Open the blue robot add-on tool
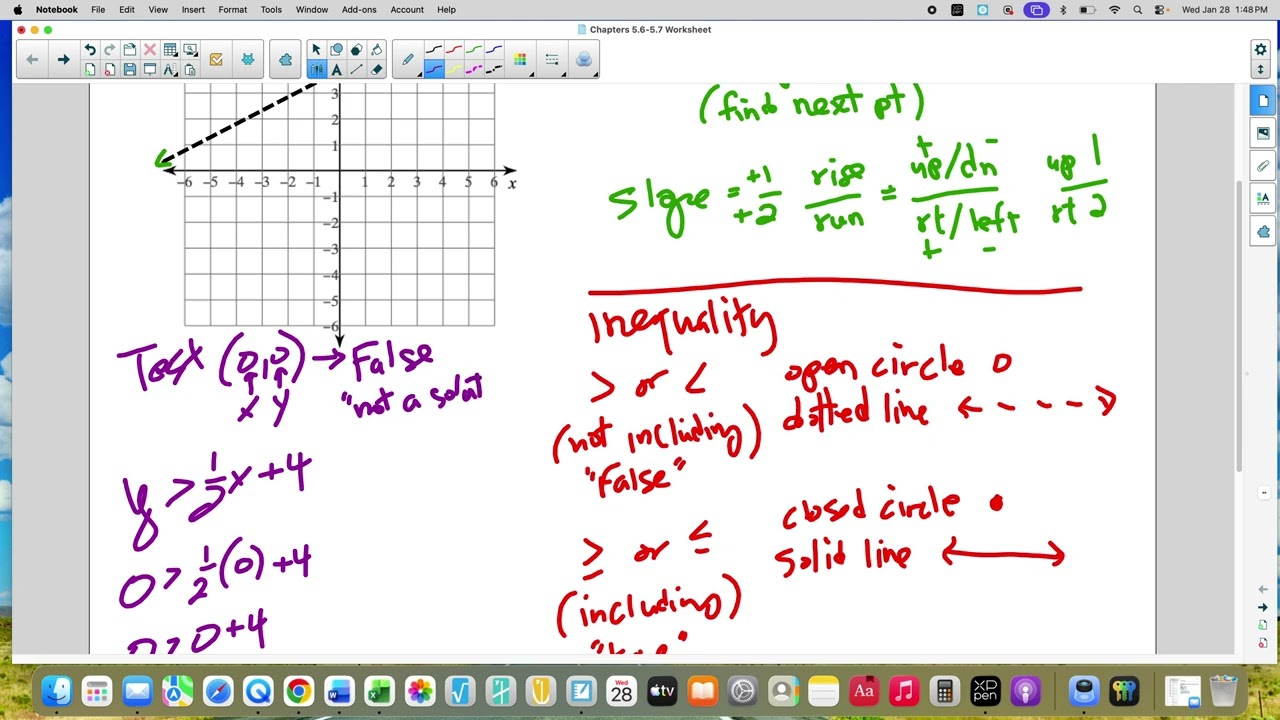Viewport: 1280px width, 720px height. point(248,60)
